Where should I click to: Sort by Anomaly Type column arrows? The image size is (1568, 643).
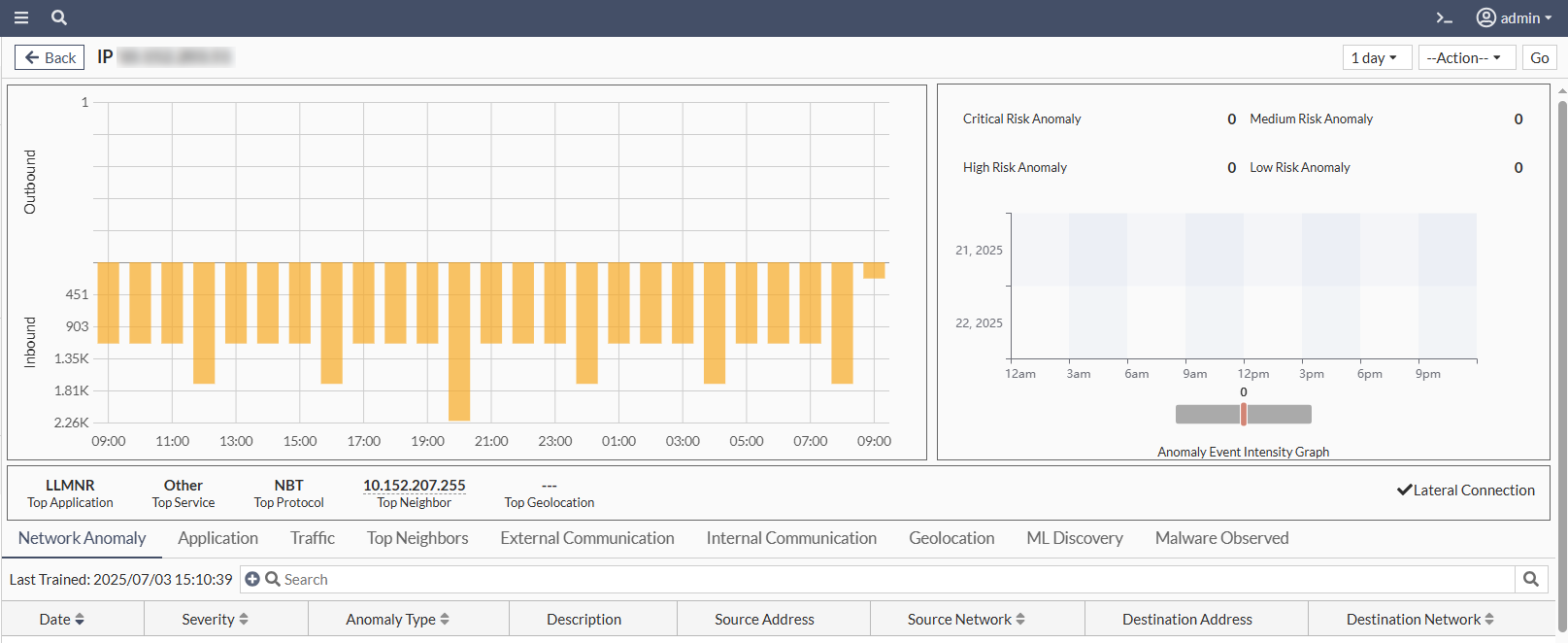445,620
